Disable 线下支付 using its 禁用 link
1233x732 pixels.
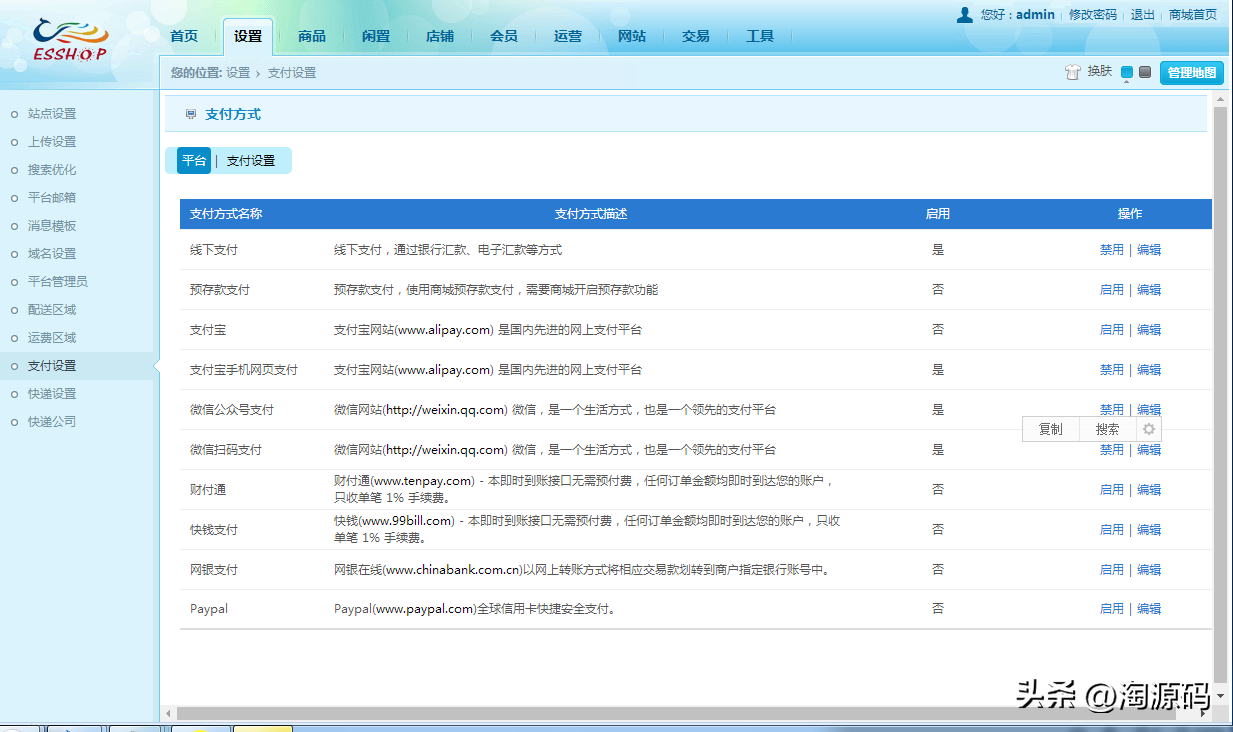coord(1111,249)
